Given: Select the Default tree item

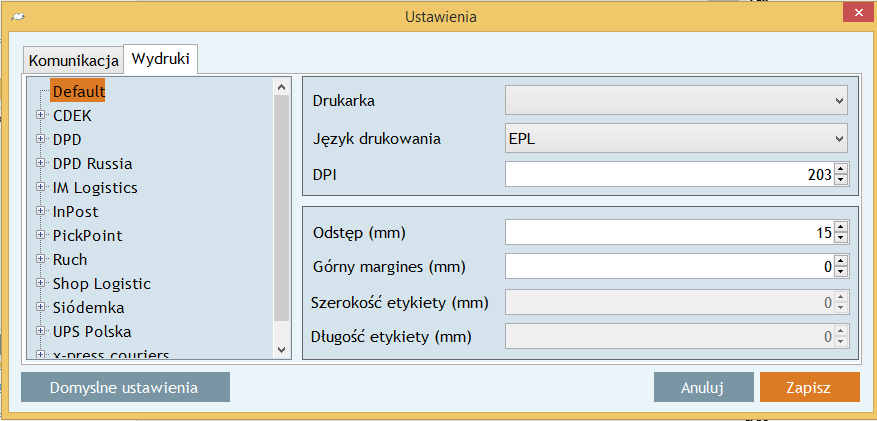Looking at the screenshot, I should point(78,91).
